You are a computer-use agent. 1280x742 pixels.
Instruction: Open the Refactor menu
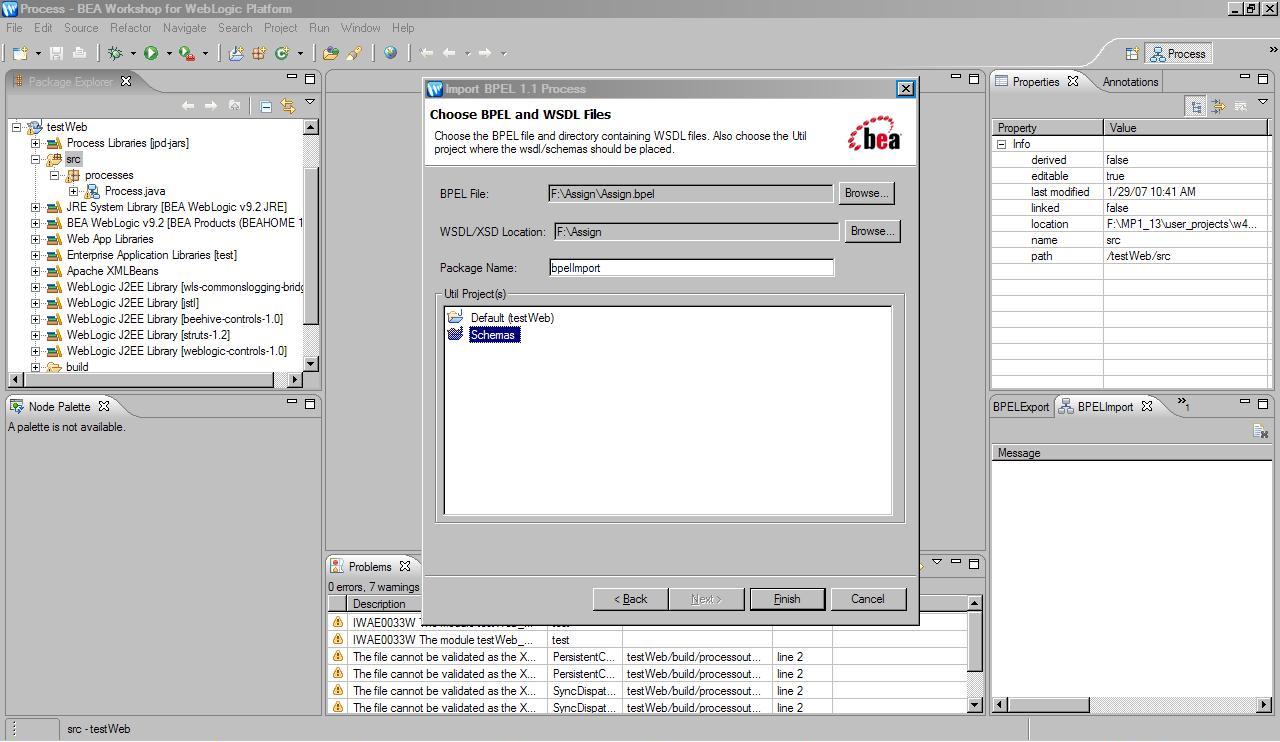pos(130,28)
